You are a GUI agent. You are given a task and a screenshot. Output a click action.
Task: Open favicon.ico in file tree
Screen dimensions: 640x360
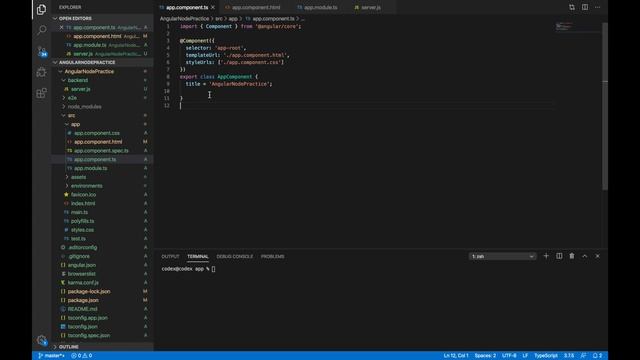click(x=83, y=195)
